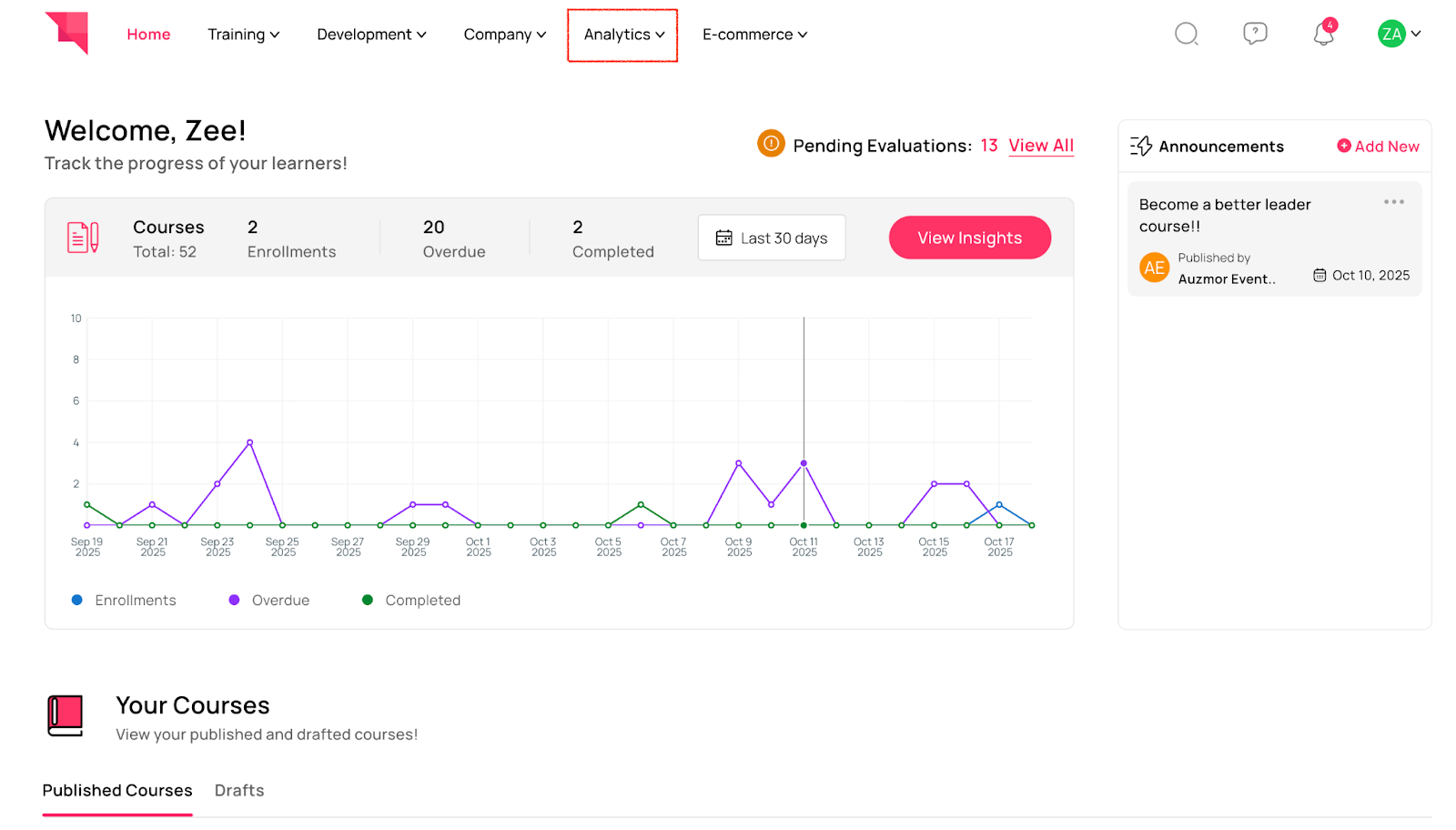Toggle the Enrollments legend series
The height and width of the screenshot is (830, 1456).
pos(125,601)
